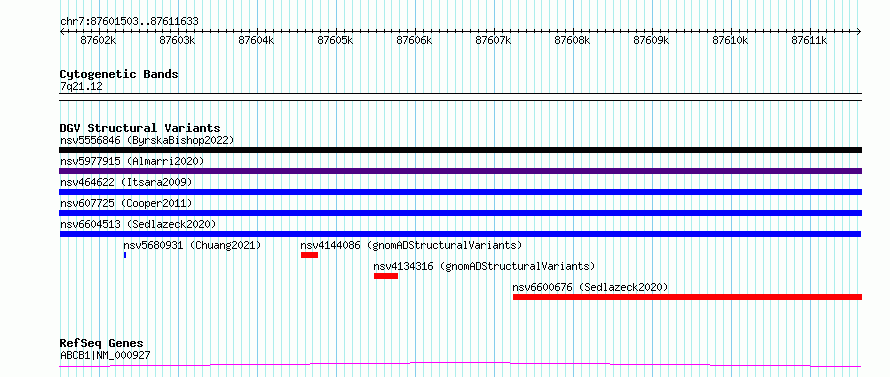Viewport: 890px width, 377px height.
Task: Select the blue nsv607725 variant bar
Action: (x=460, y=213)
